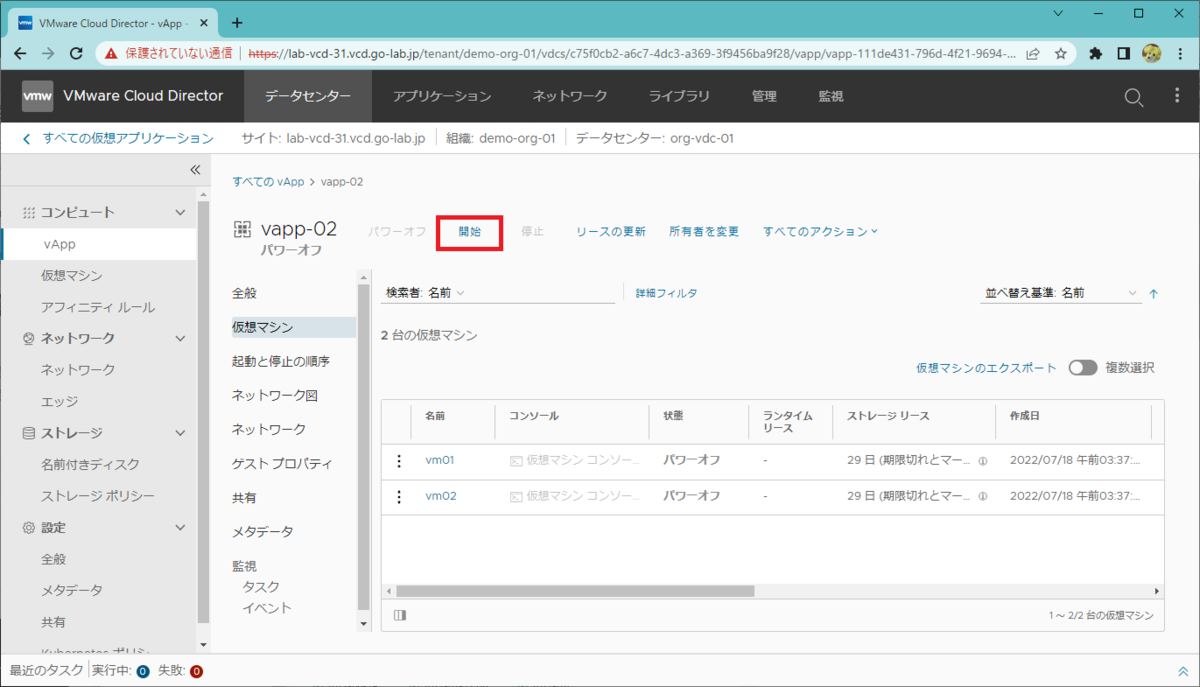Click リースの更新 renew lease button
Screen dimensions: 1200x687
click(610, 231)
